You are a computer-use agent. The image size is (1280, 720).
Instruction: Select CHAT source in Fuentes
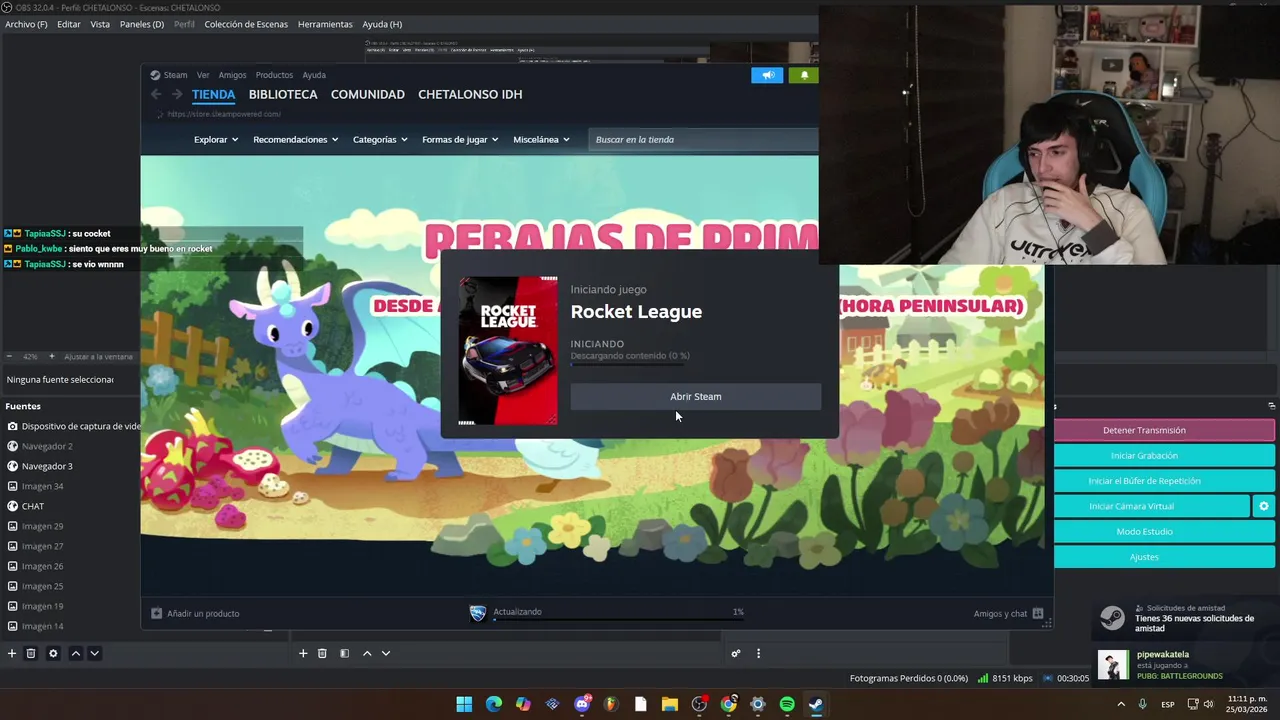33,506
